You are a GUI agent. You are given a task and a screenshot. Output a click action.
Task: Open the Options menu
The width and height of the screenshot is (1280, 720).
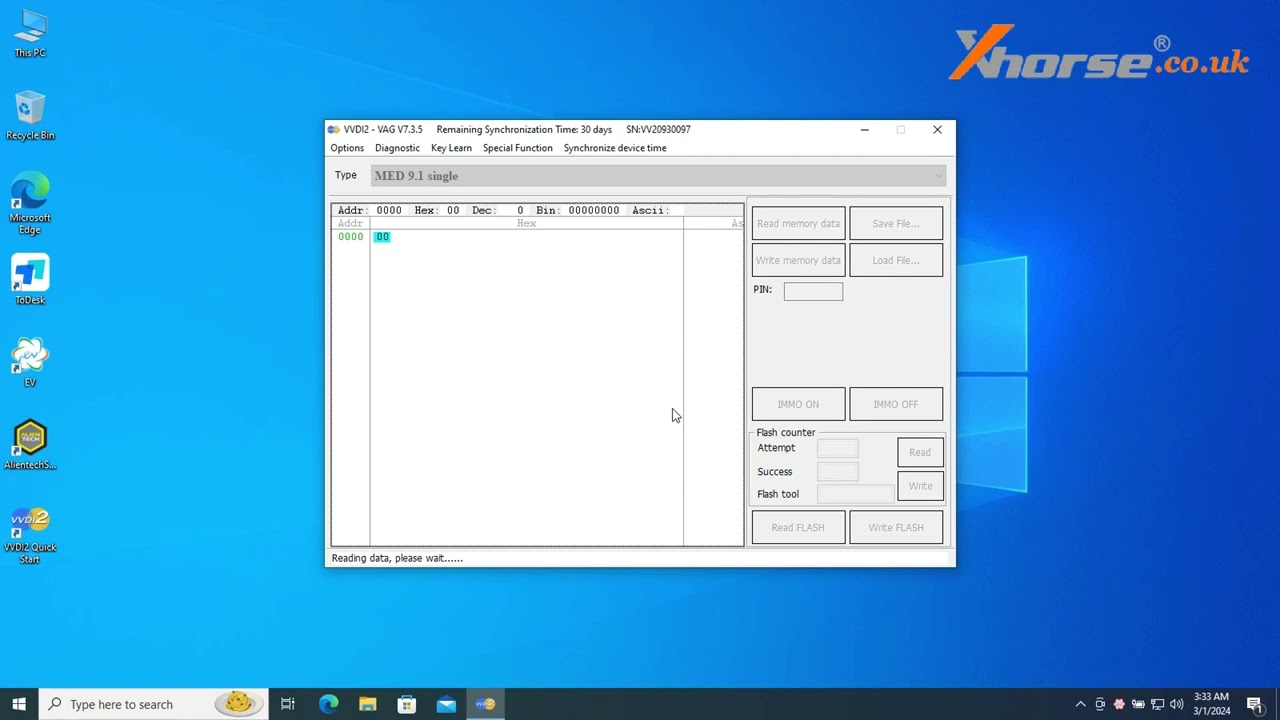347,148
